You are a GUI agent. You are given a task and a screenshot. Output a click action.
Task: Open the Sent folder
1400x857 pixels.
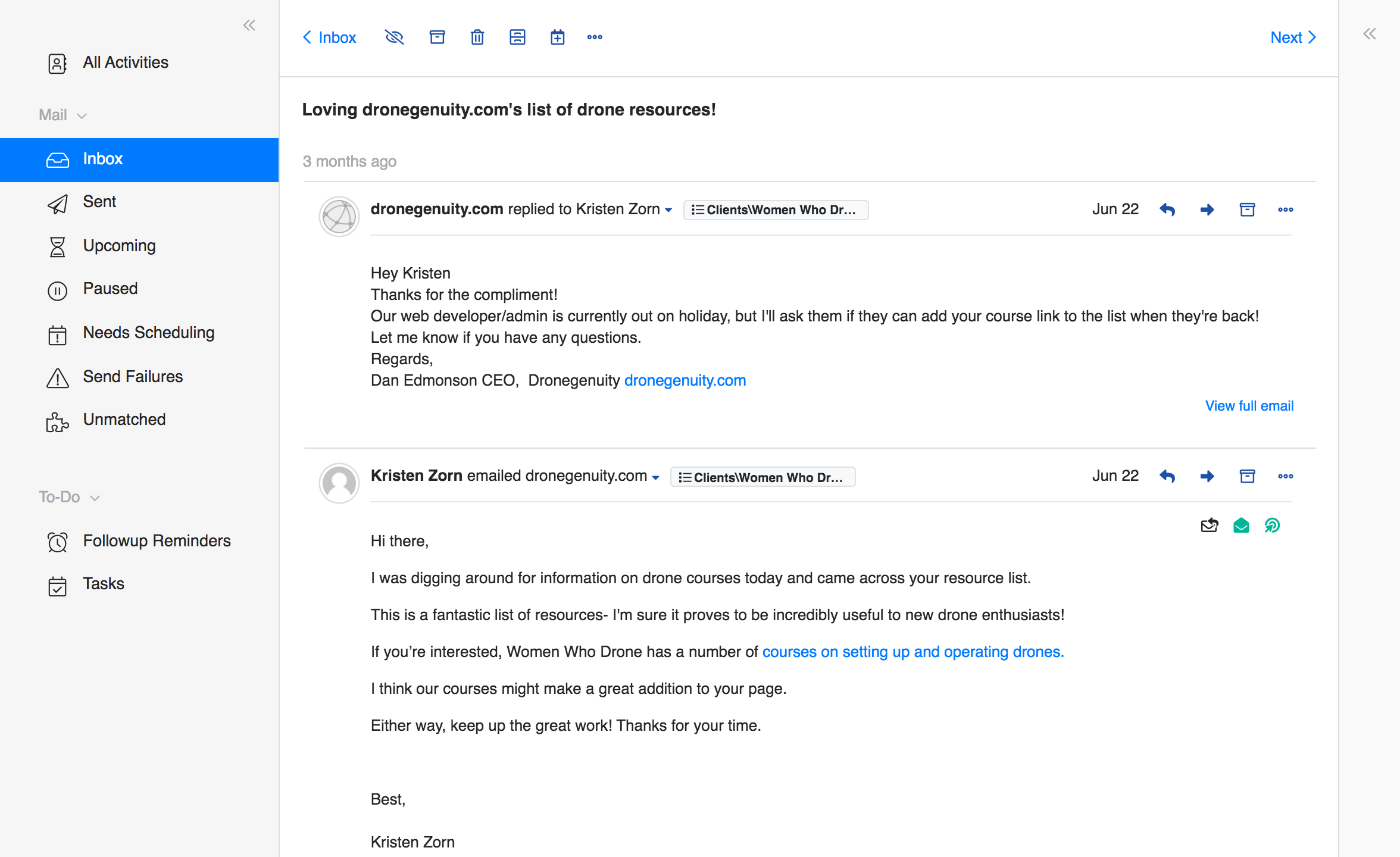[x=99, y=202]
